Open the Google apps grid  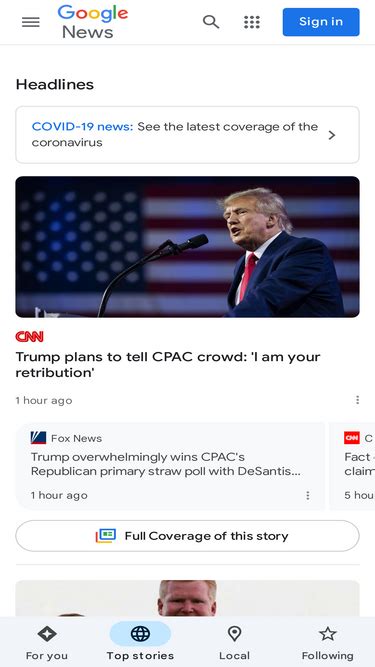(252, 22)
